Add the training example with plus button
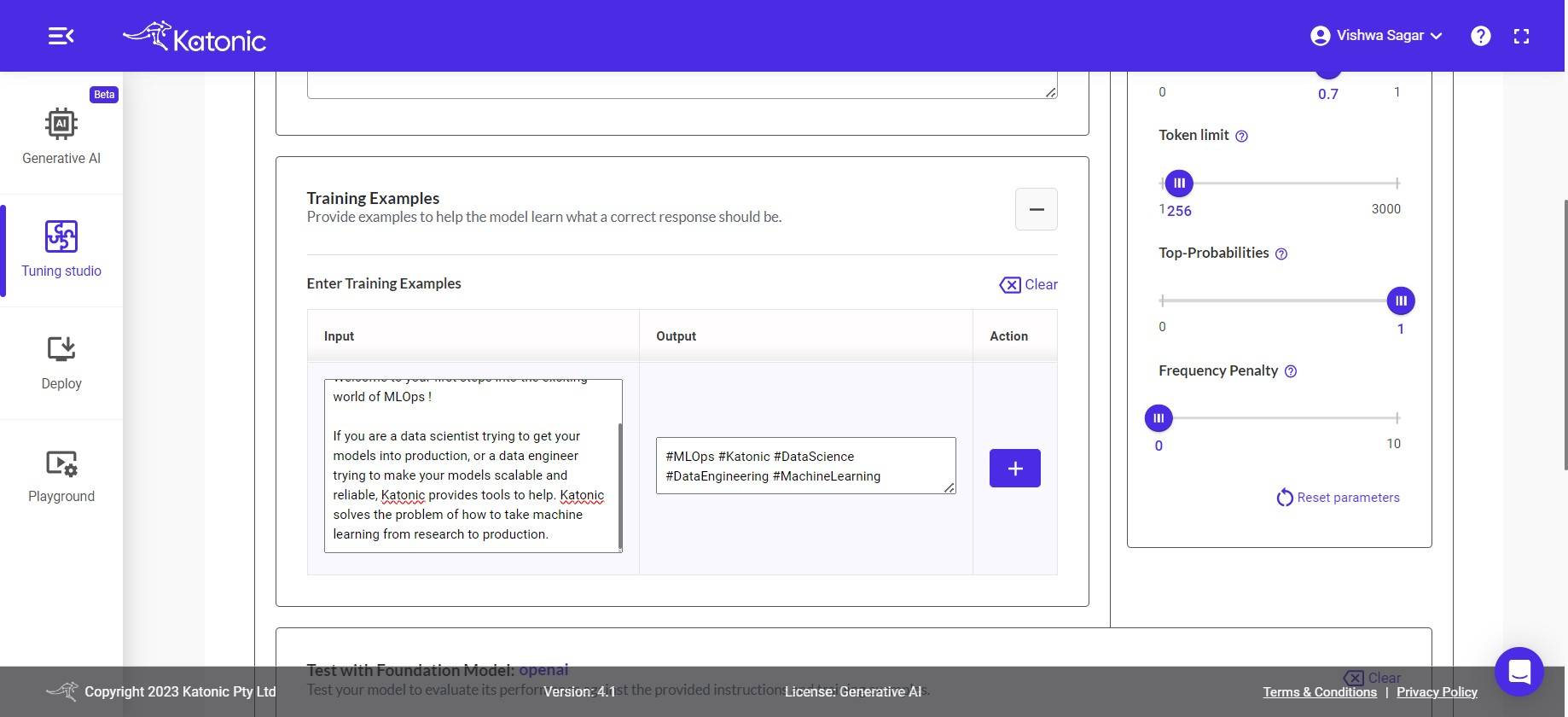1568x717 pixels. pyautogui.click(x=1015, y=469)
